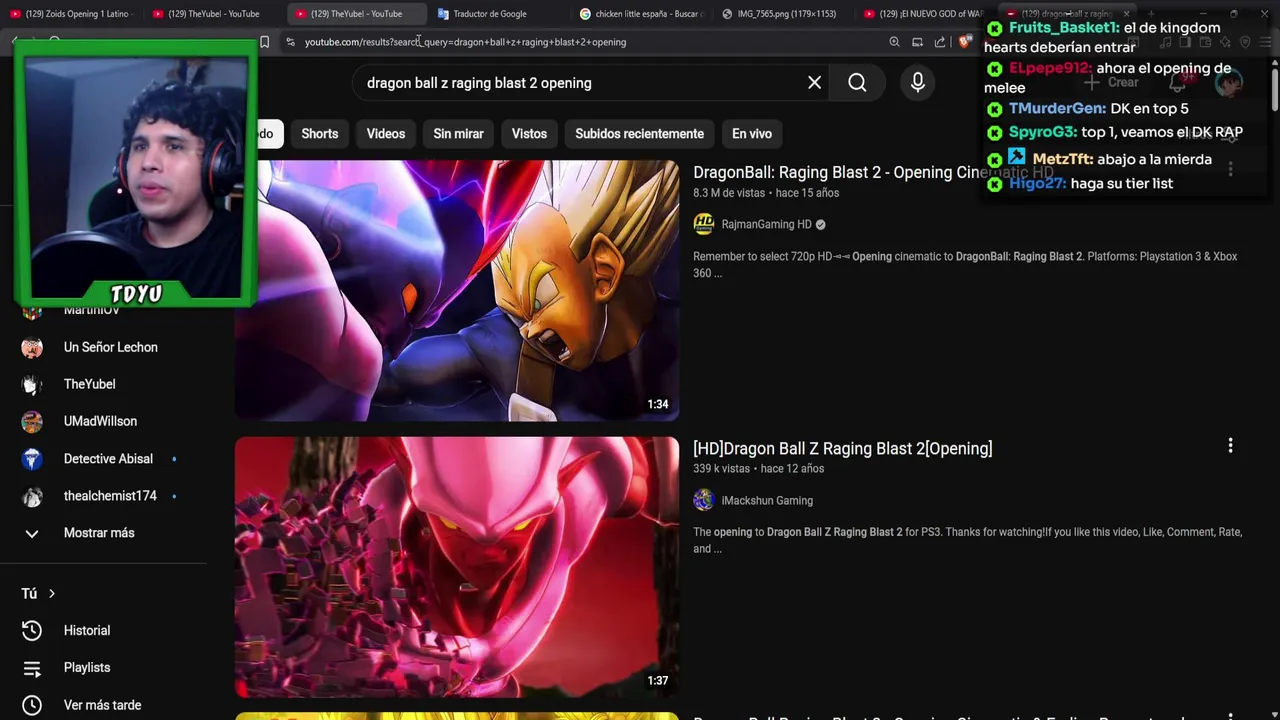The height and width of the screenshot is (720, 1280).
Task: Click the Google Translate tab favicon
Action: tap(443, 14)
